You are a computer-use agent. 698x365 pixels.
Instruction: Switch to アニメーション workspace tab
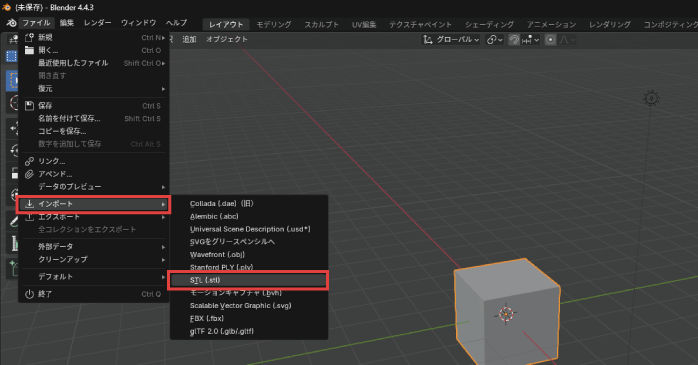[x=552, y=24]
